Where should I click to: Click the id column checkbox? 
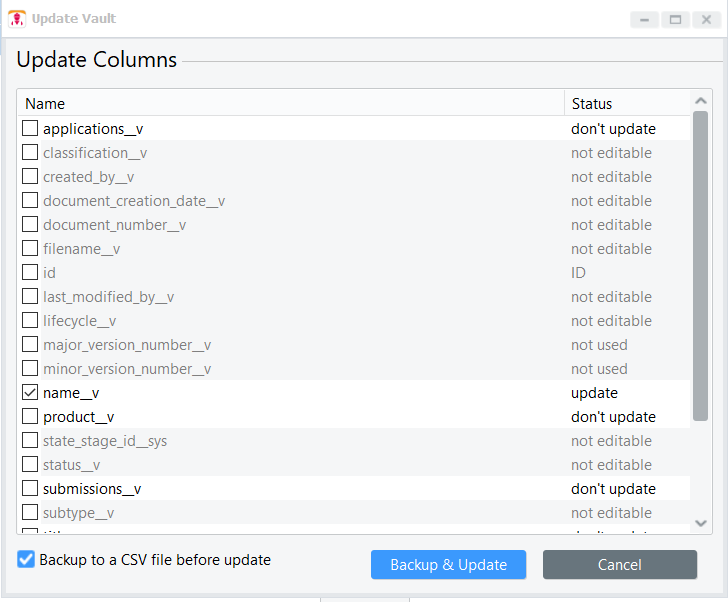(30, 273)
